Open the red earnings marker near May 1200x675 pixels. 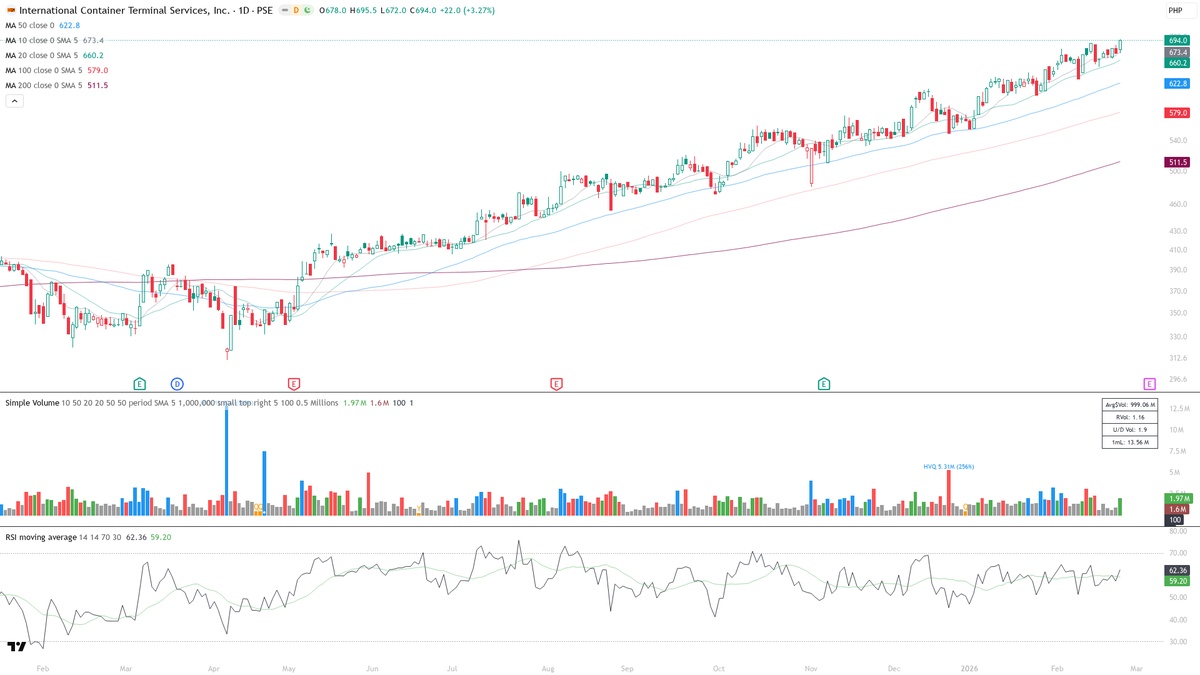pos(294,383)
